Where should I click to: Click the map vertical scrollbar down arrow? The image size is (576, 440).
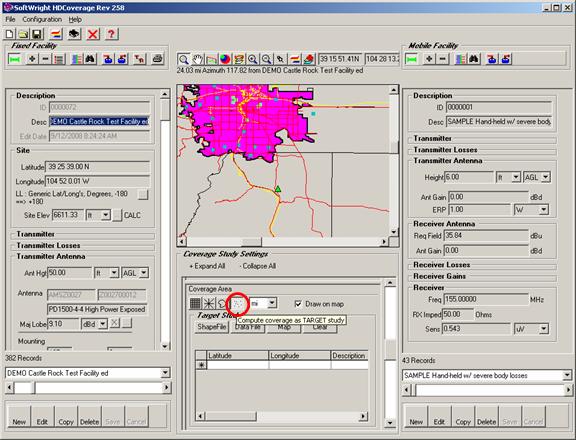[393, 232]
